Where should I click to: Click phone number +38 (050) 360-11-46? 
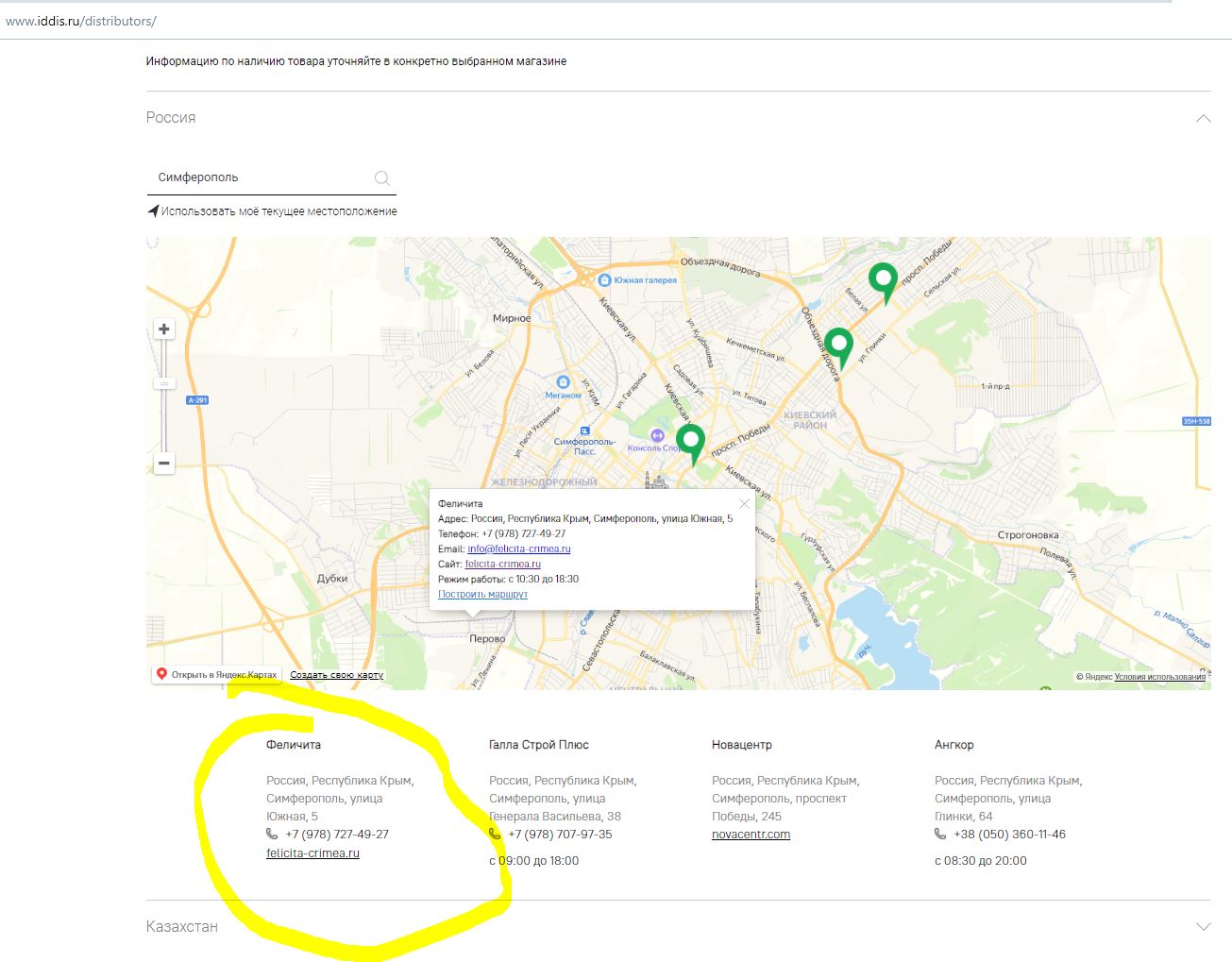(1009, 835)
